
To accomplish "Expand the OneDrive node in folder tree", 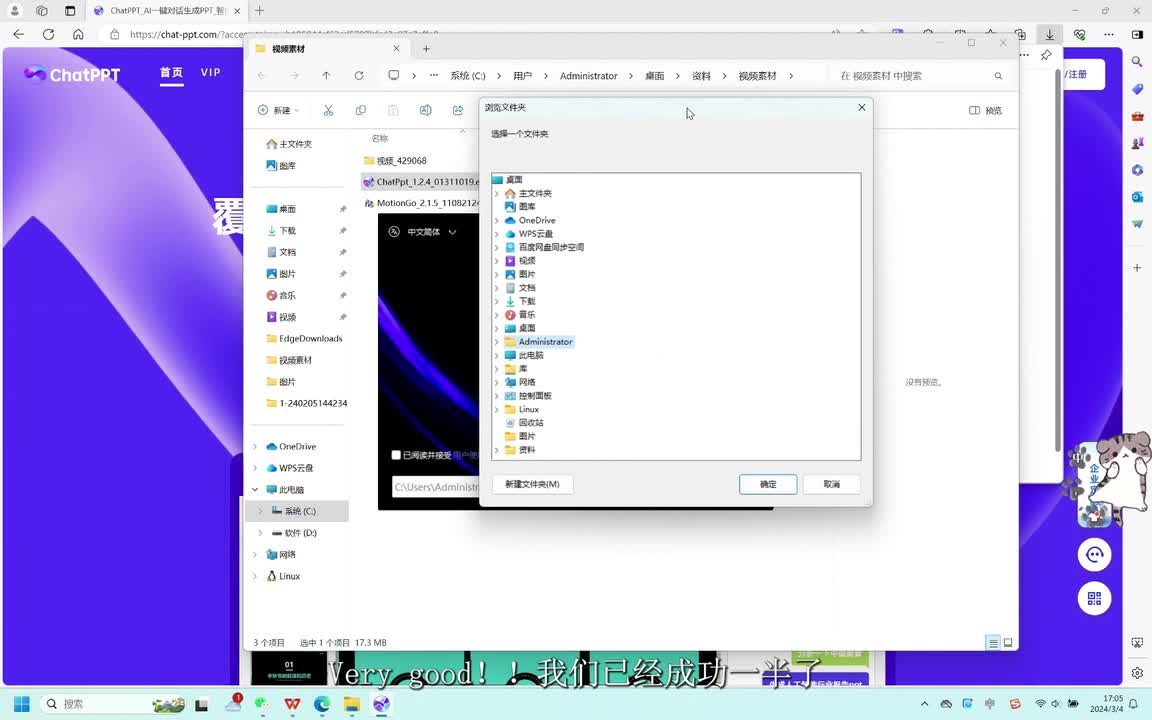I will (x=497, y=221).
